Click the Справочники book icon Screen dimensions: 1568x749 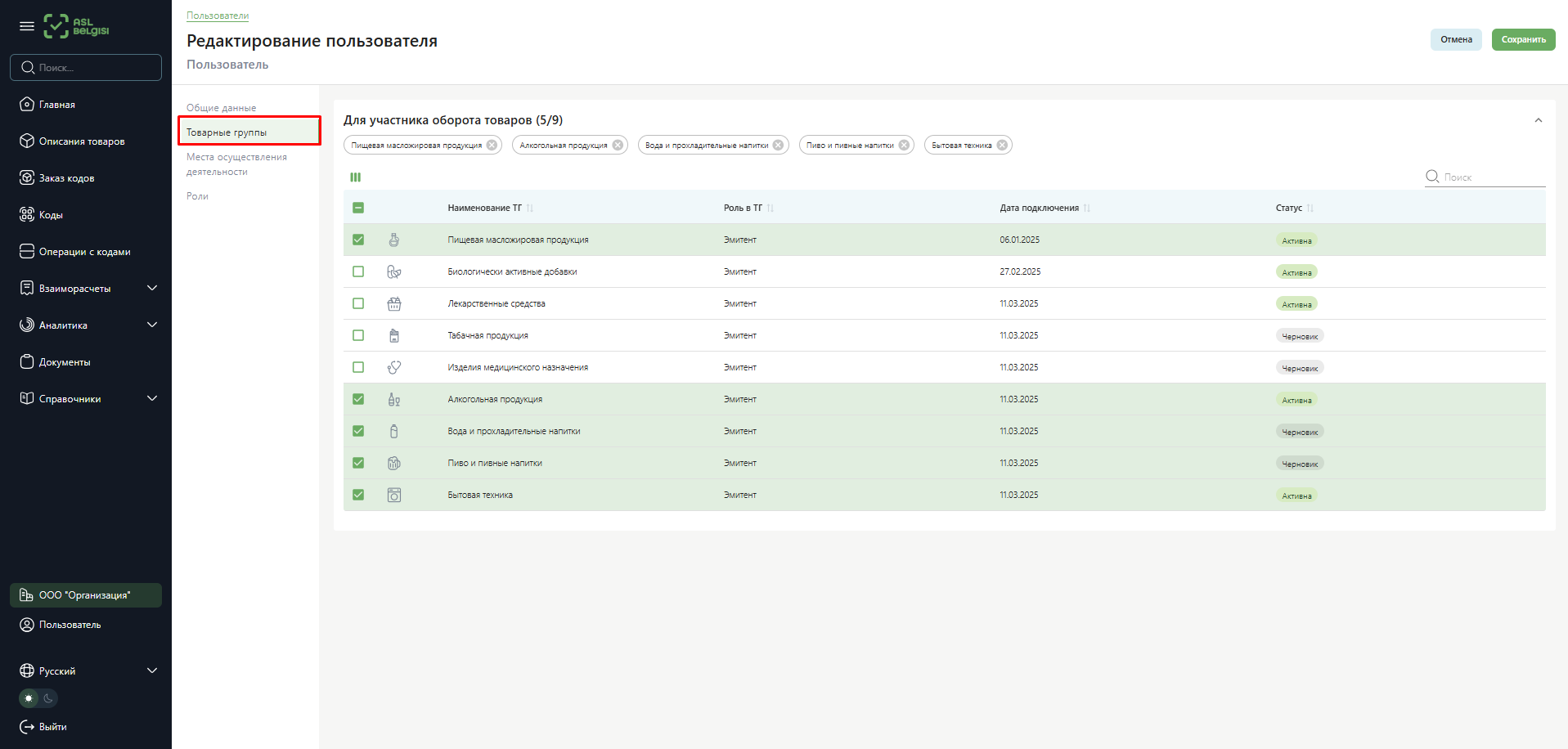point(27,398)
